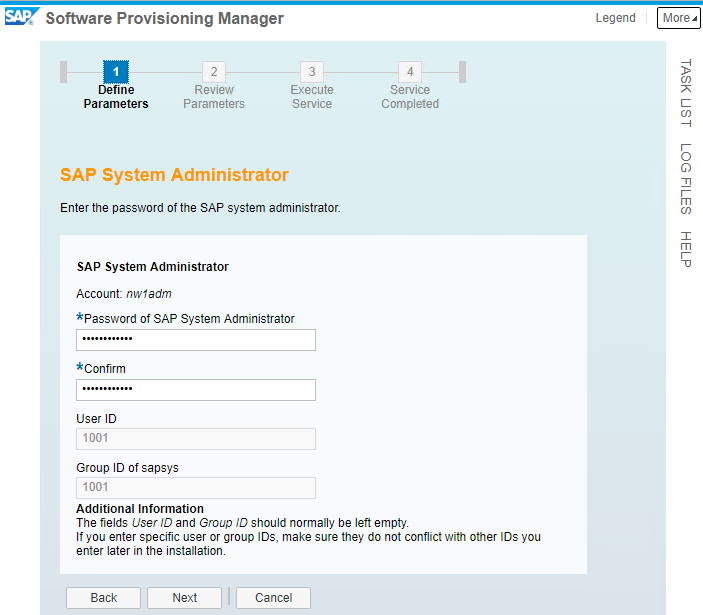Open the LOG FILES side tab
Image resolution: width=703 pixels, height=615 pixels.
(686, 179)
